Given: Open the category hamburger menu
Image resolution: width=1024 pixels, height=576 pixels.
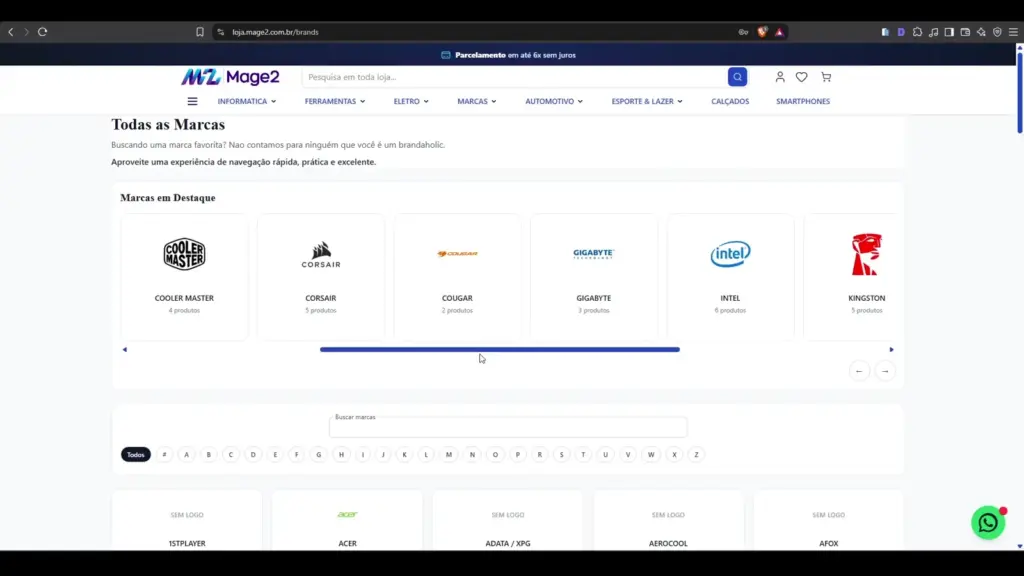Looking at the screenshot, I should (x=192, y=101).
